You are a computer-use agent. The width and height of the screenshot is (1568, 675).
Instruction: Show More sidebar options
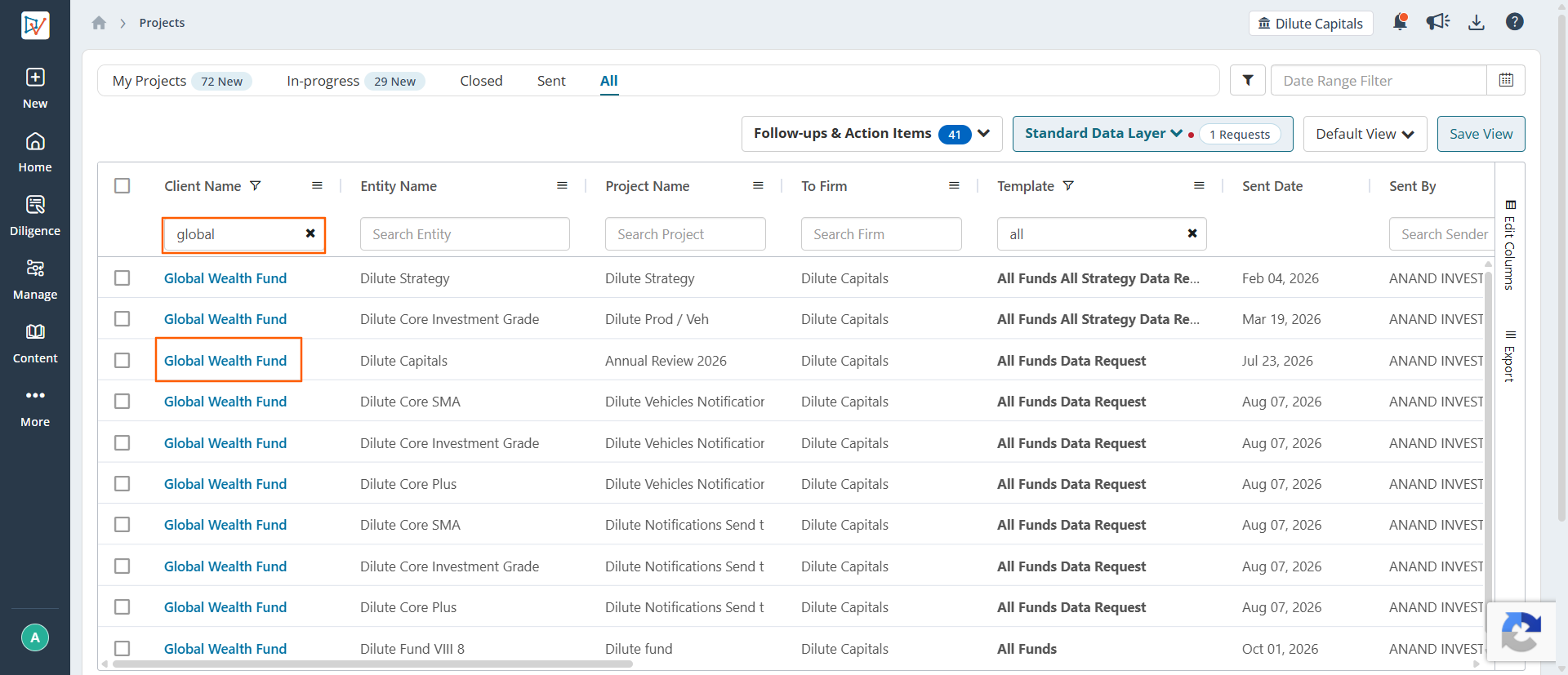35,407
